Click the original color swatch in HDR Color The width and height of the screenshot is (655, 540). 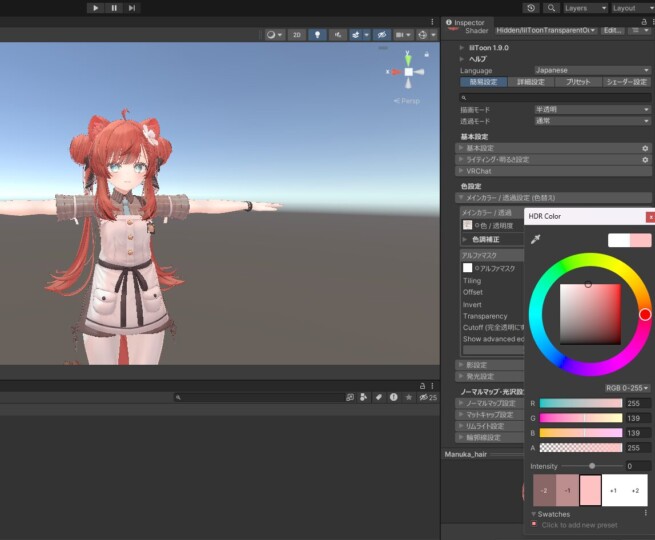tap(619, 240)
